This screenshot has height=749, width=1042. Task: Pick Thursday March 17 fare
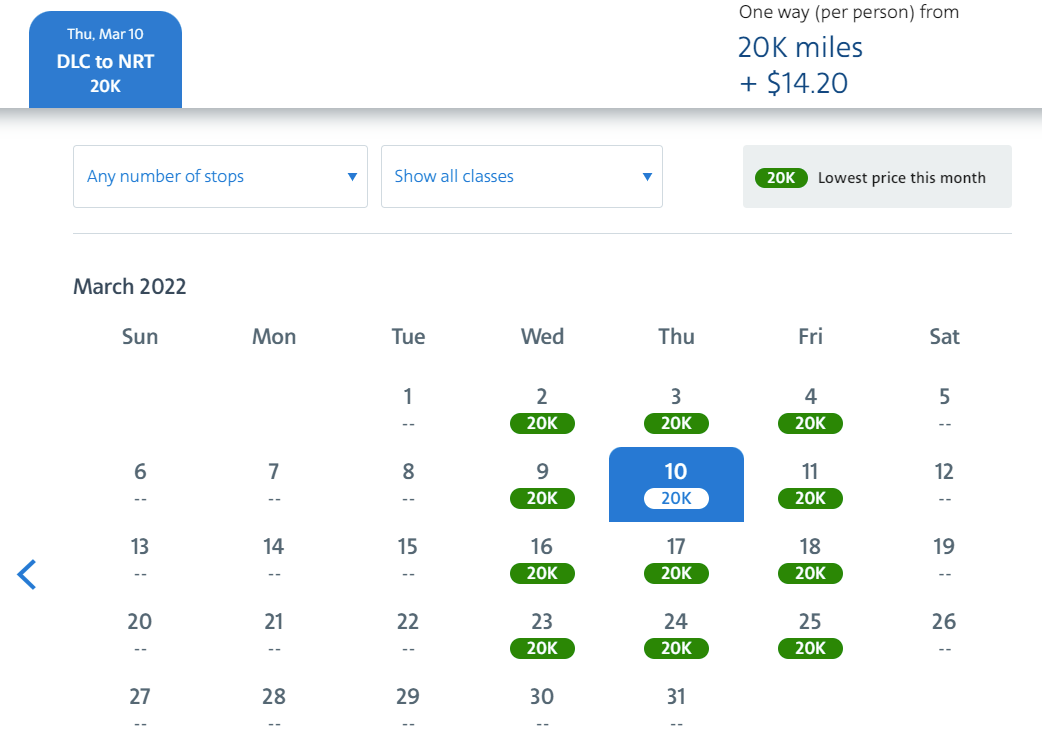676,560
